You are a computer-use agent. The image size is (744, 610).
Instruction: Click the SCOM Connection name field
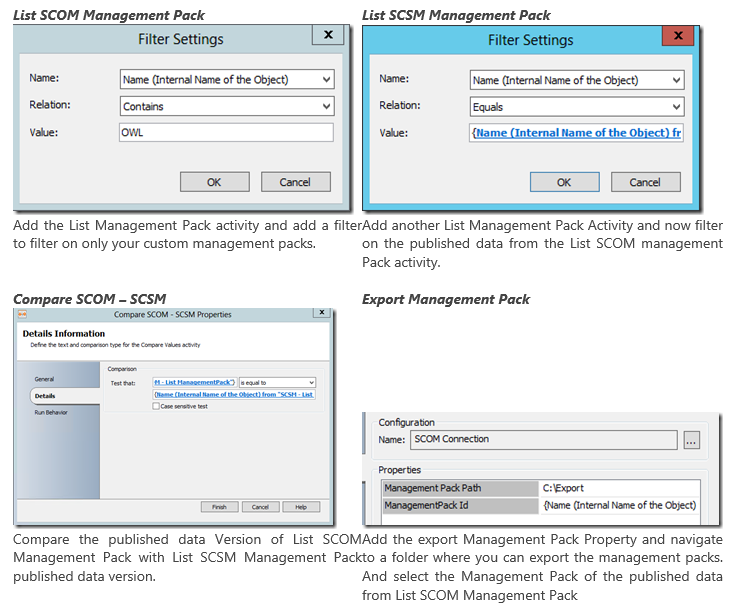pos(543,440)
